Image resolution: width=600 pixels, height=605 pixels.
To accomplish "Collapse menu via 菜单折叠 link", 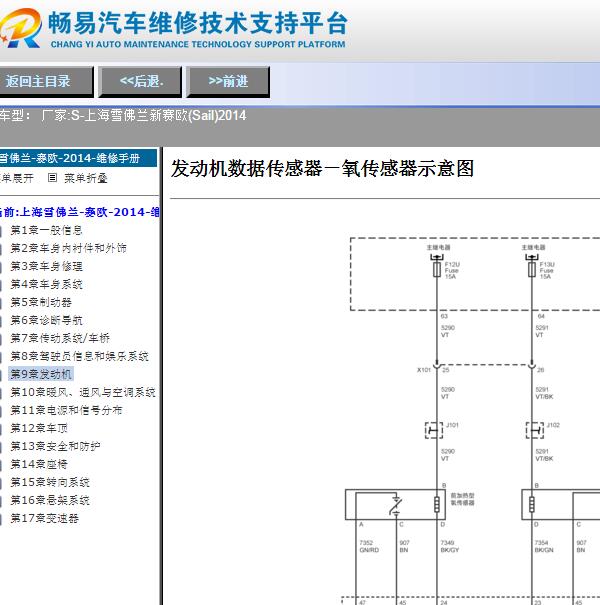I will tap(86, 178).
